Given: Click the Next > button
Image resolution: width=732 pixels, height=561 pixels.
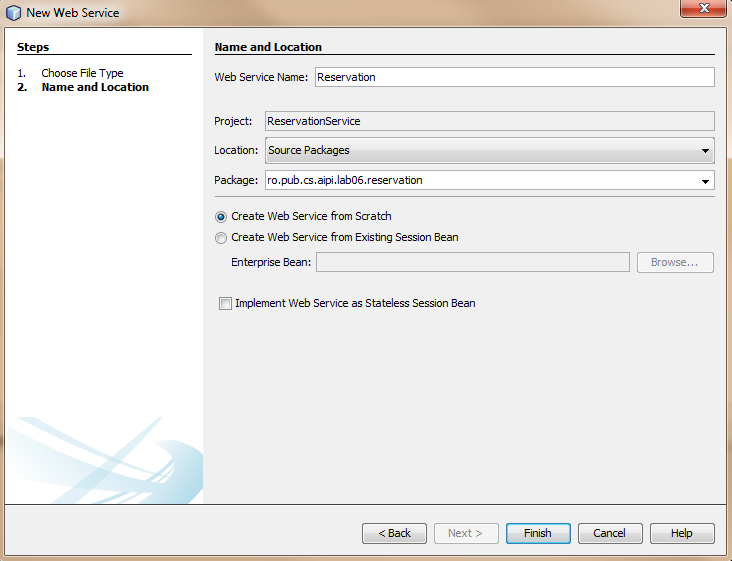Looking at the screenshot, I should [466, 533].
